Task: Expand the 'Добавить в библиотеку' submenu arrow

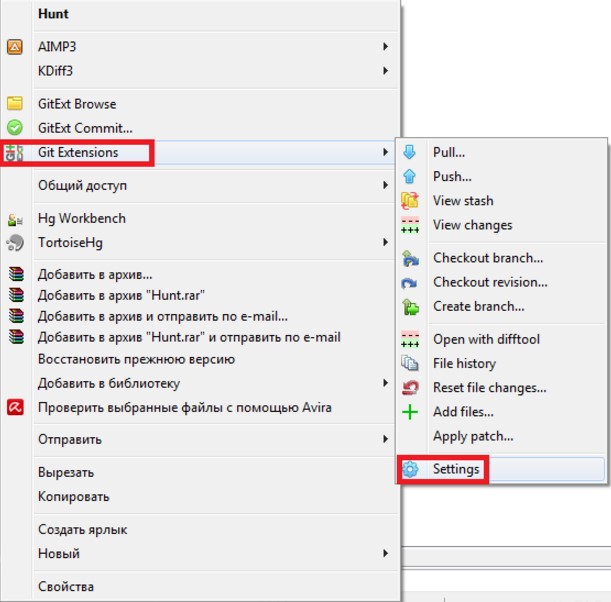Action: (385, 383)
